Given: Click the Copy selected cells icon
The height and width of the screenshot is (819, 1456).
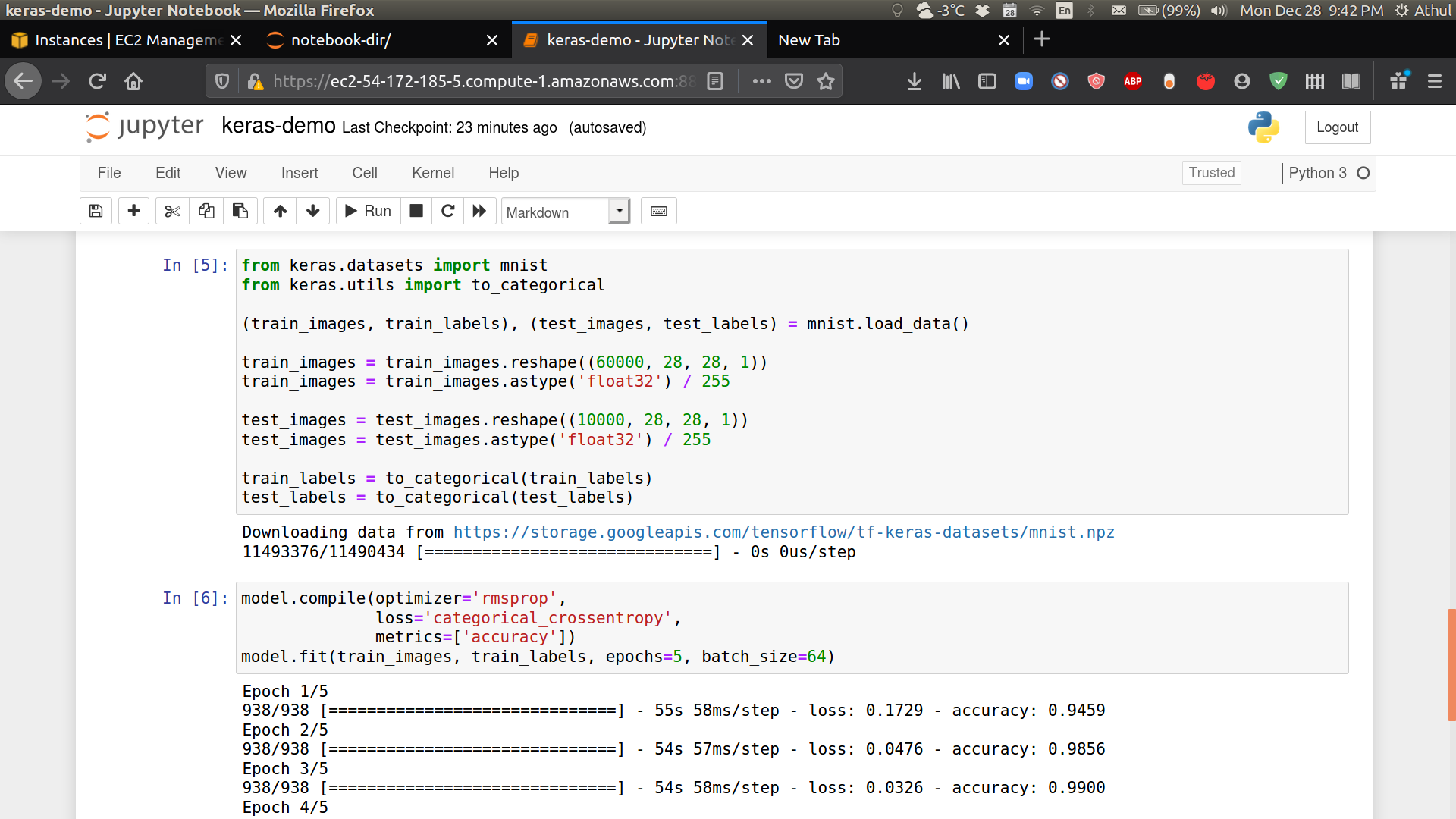Looking at the screenshot, I should (206, 211).
